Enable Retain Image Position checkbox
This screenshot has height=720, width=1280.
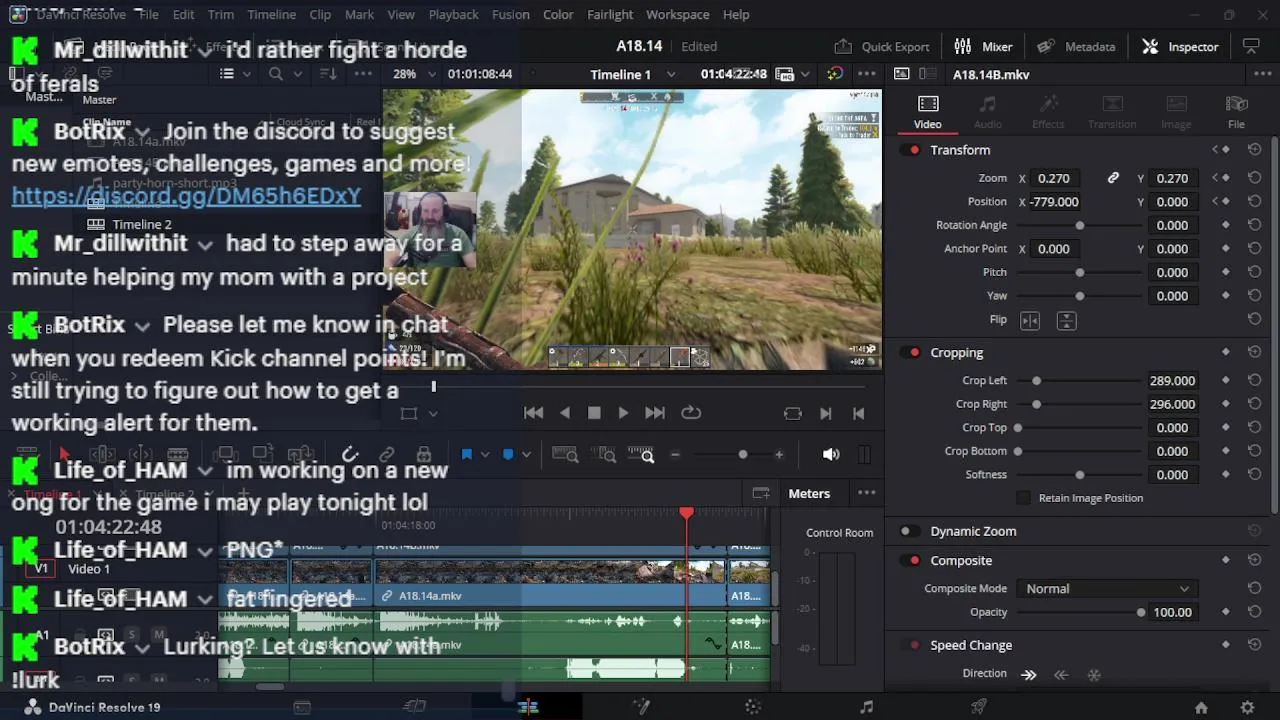(x=1023, y=498)
